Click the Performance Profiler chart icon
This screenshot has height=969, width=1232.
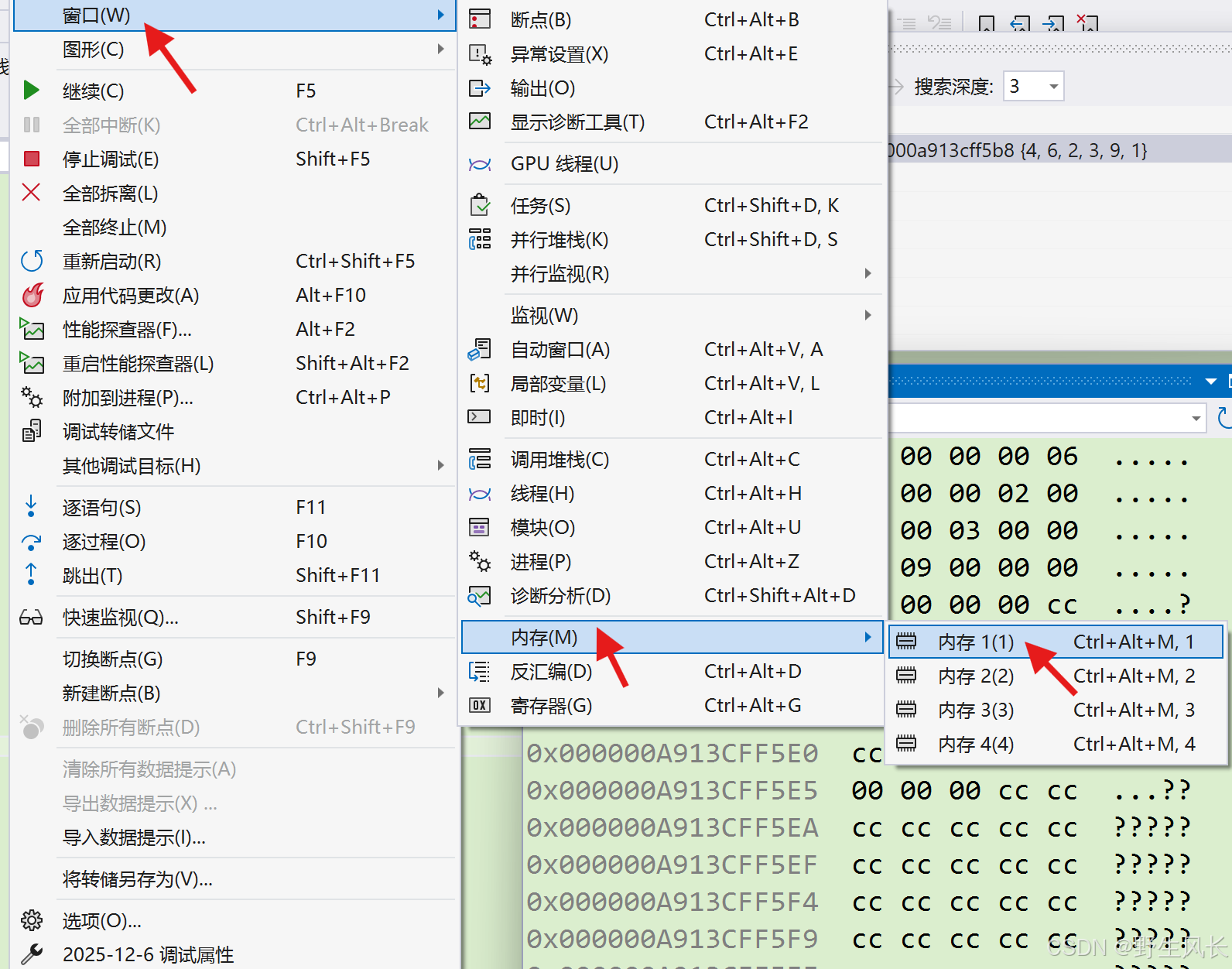coord(32,329)
